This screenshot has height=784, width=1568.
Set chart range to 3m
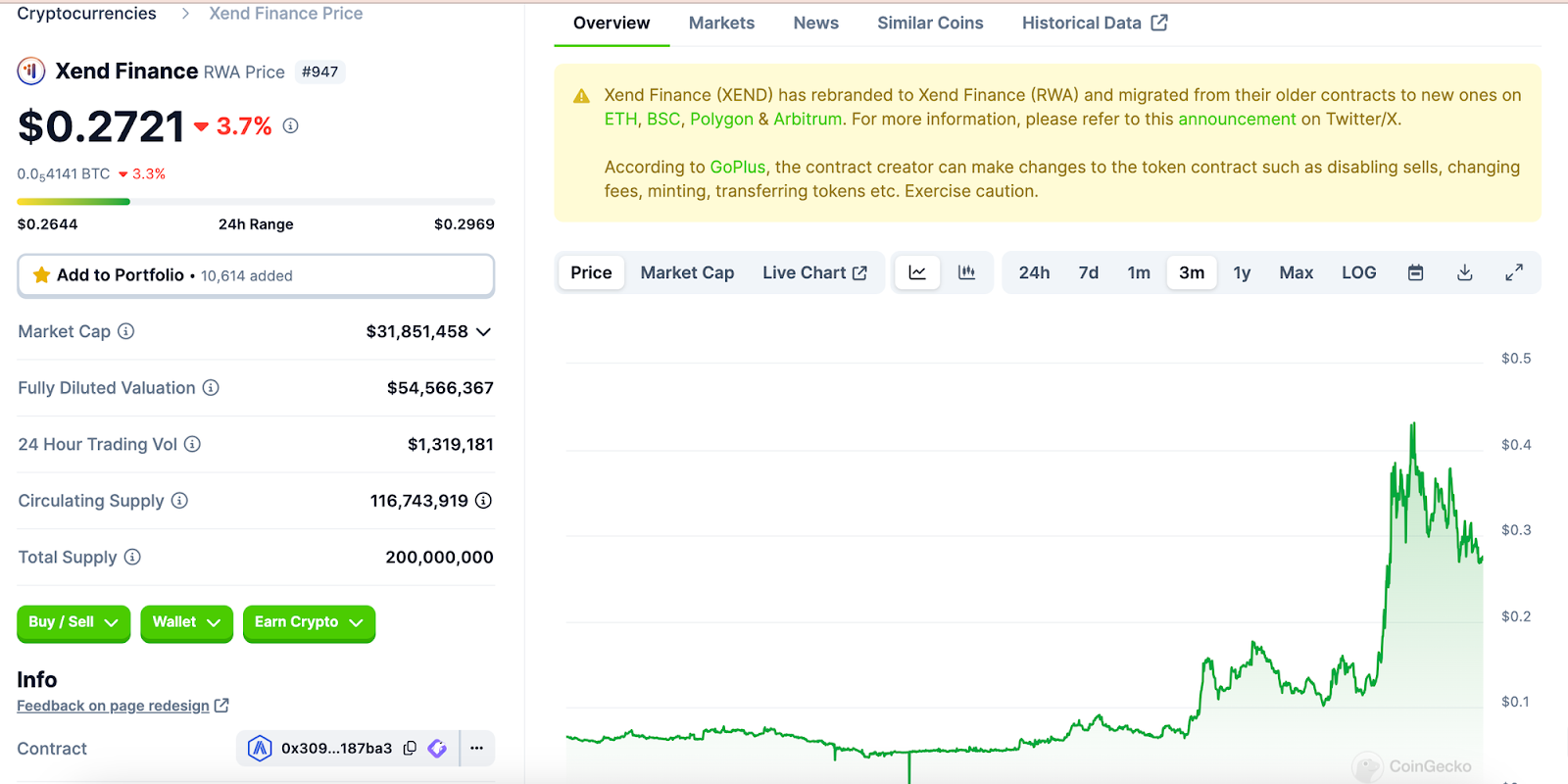pyautogui.click(x=1192, y=272)
